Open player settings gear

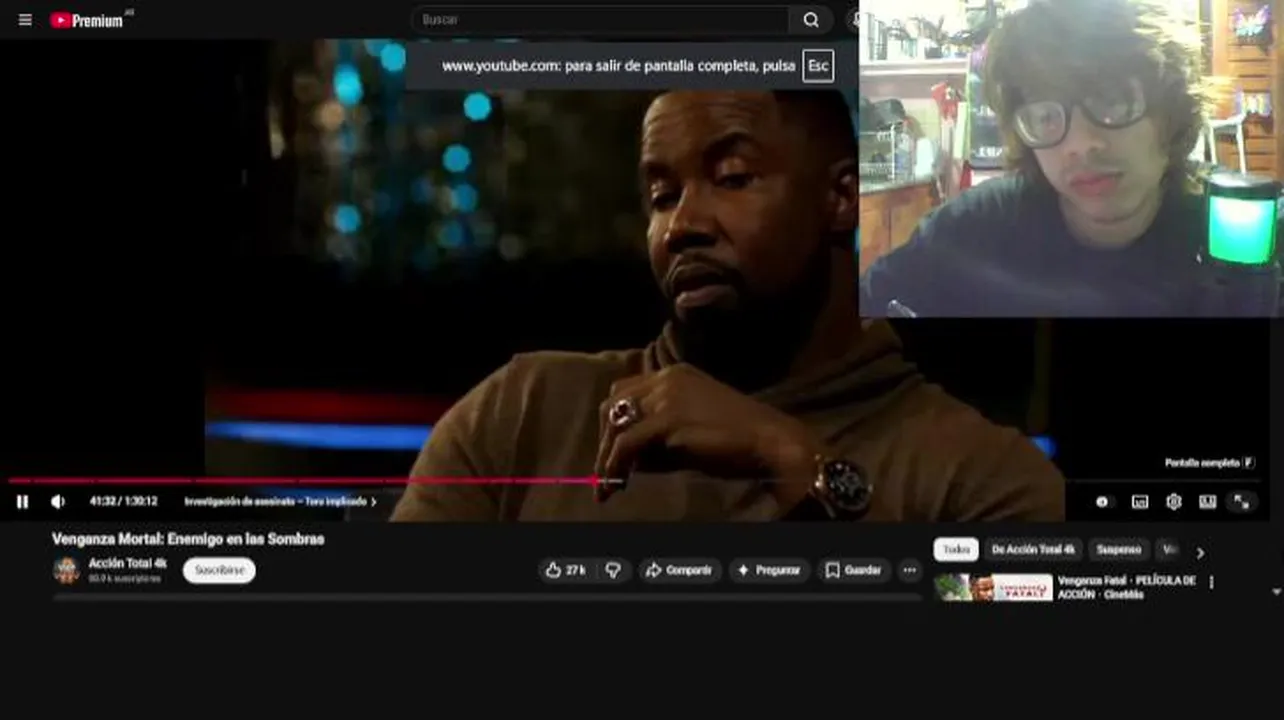click(x=1174, y=502)
